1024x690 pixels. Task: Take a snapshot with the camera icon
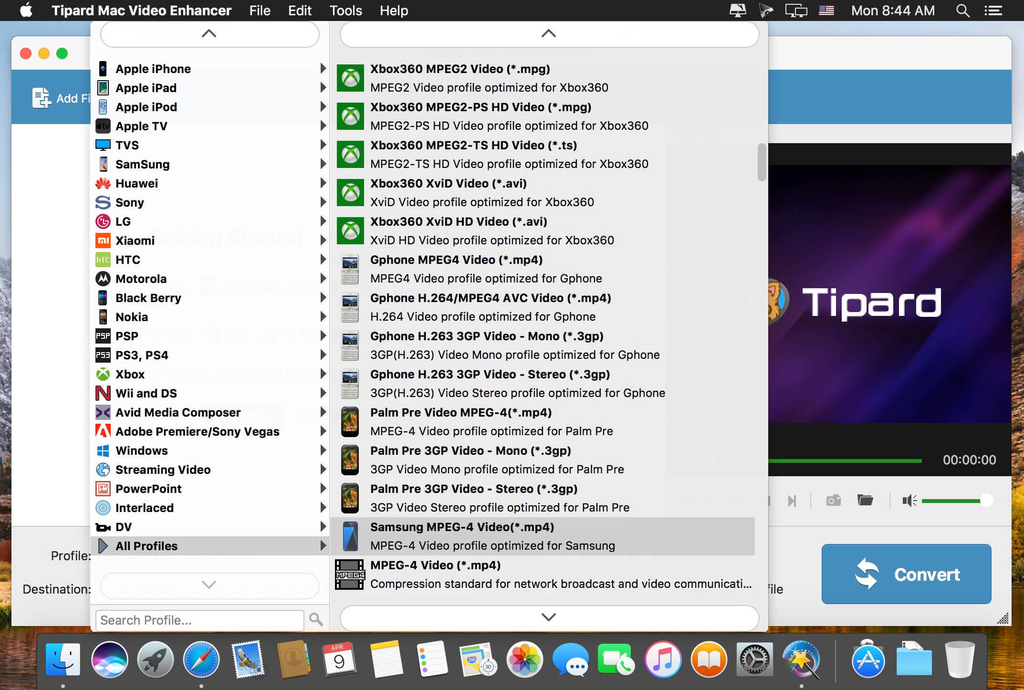click(833, 500)
